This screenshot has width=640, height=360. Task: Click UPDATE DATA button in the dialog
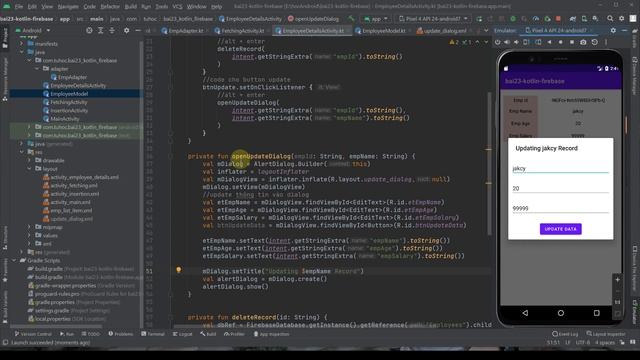560,229
